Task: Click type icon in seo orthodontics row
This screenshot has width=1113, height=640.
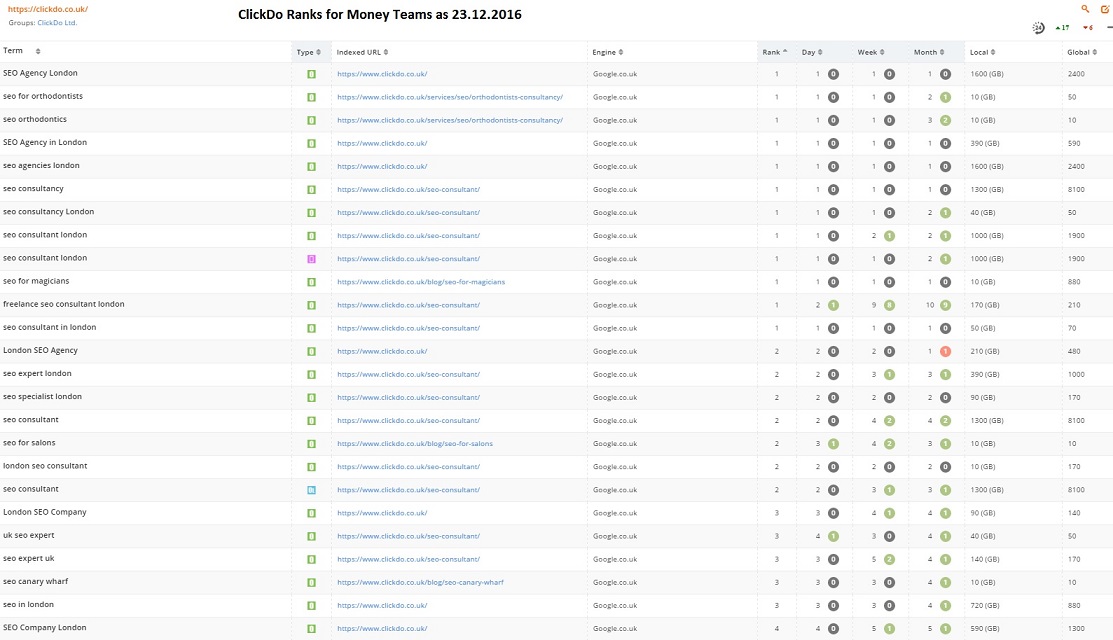Action: click(x=311, y=121)
